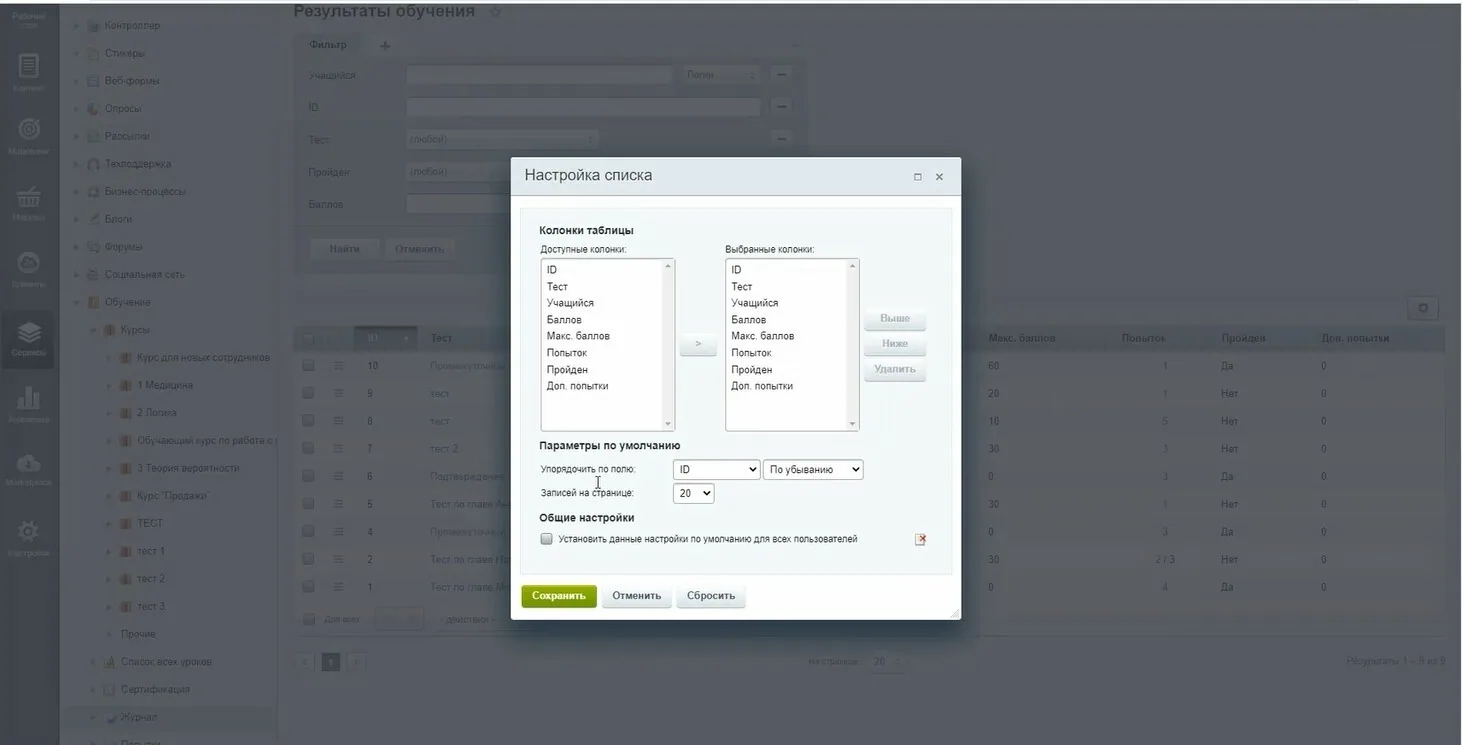Open the Записей на странице 20 dropdown

694,493
